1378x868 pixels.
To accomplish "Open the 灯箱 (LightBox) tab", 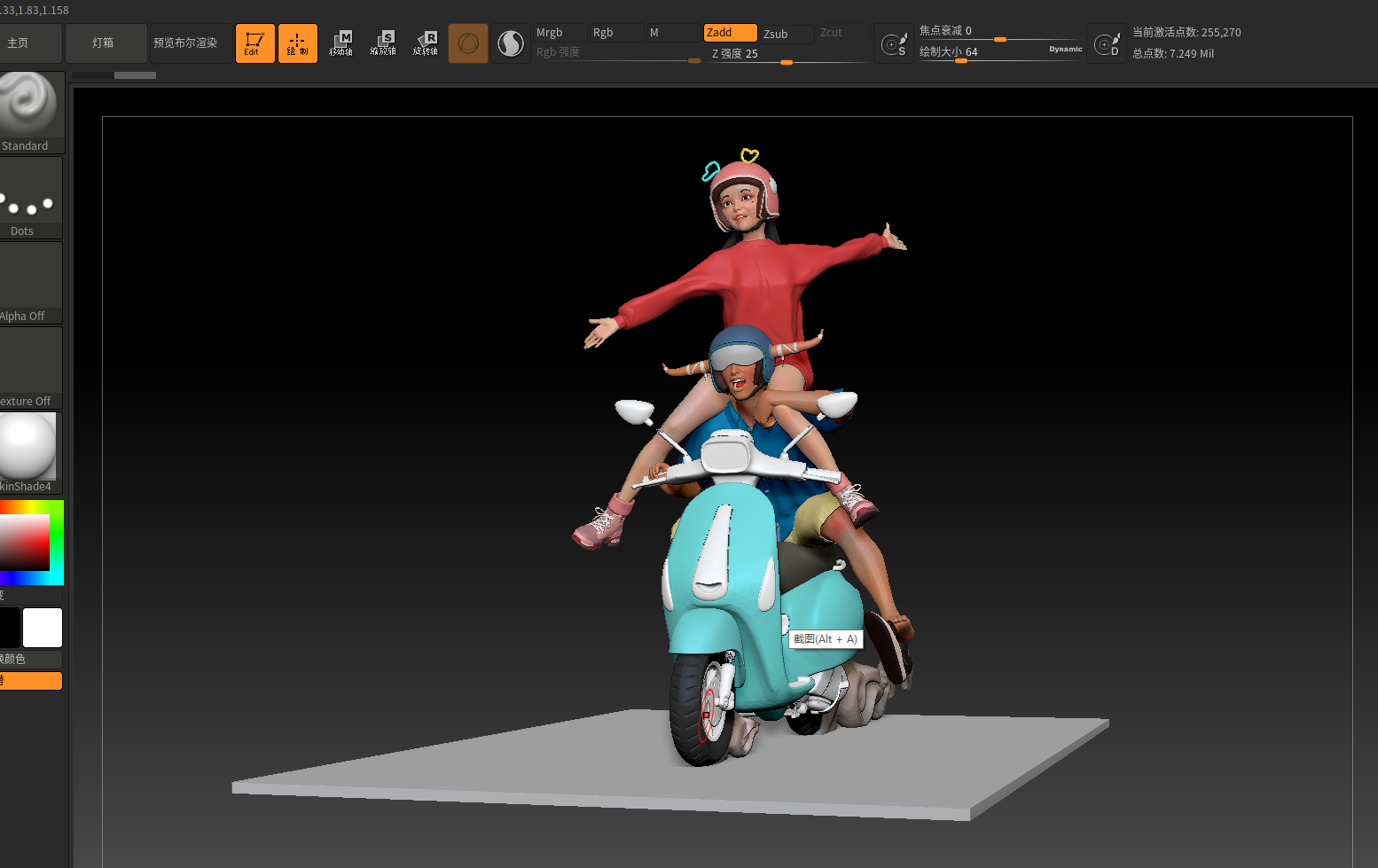I will (105, 43).
